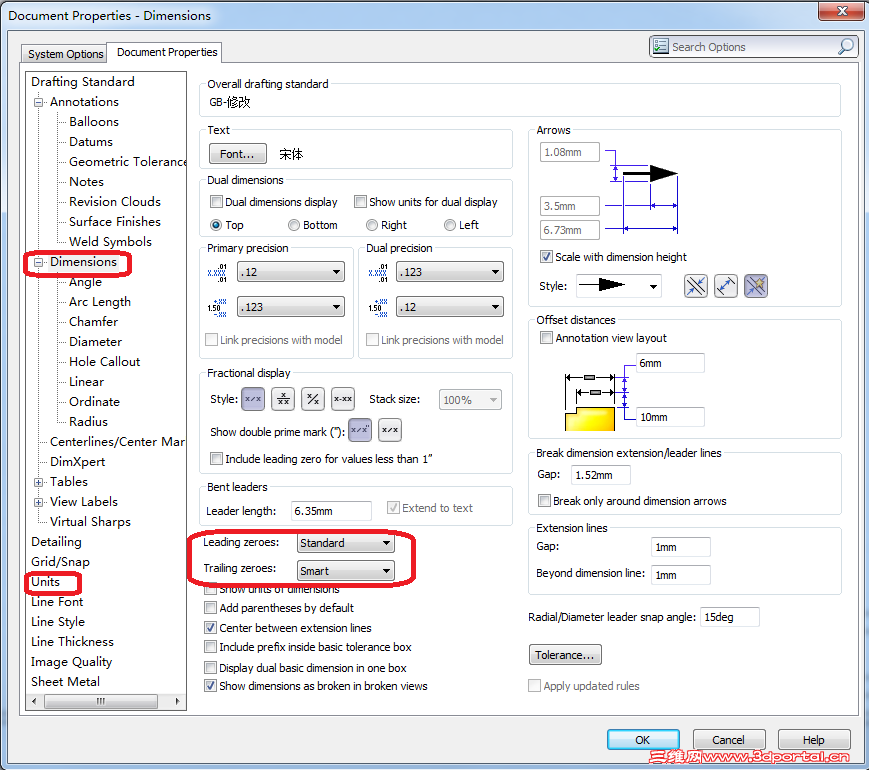Select the Right radio button

372,225
